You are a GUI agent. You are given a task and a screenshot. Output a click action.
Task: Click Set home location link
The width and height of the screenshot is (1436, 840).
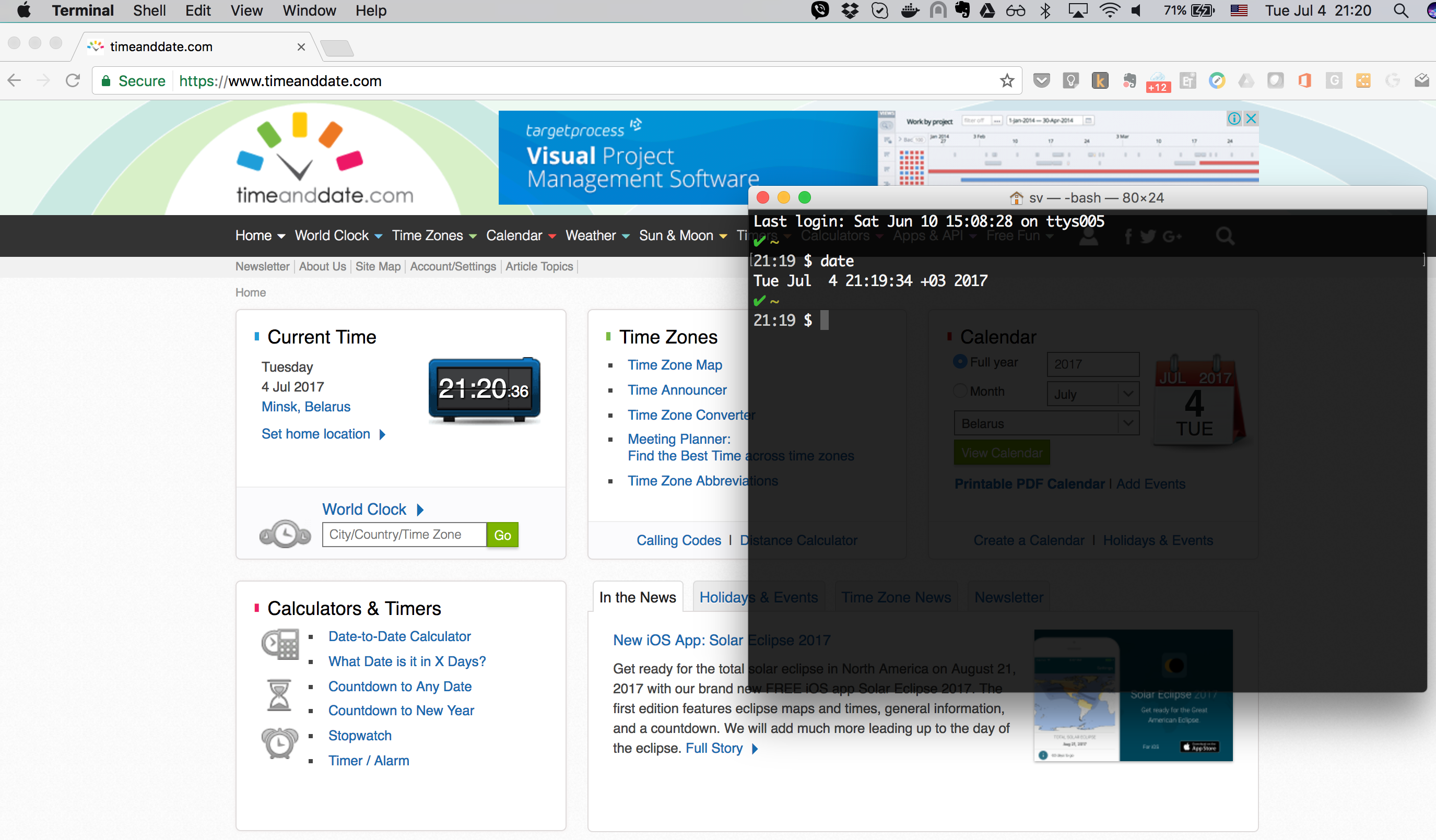point(323,434)
